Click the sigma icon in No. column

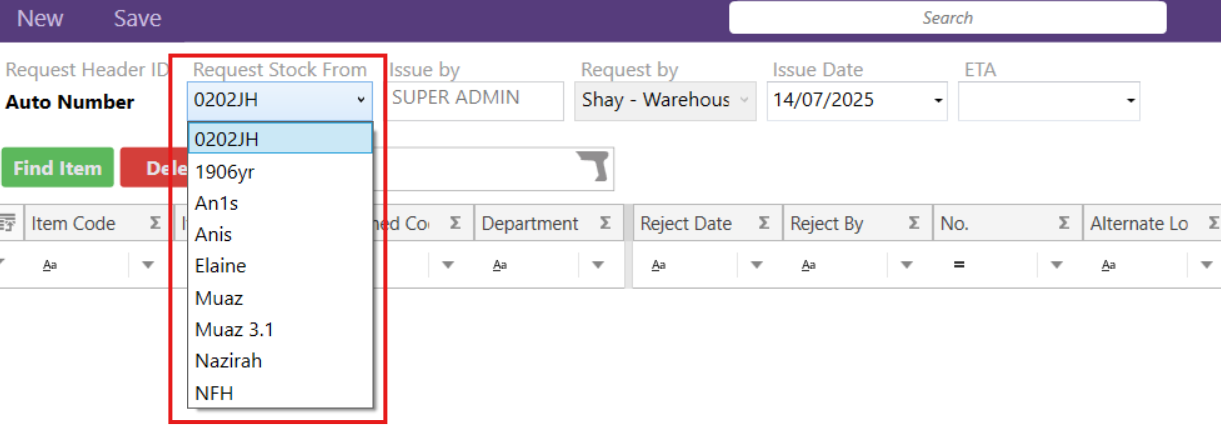point(1064,224)
